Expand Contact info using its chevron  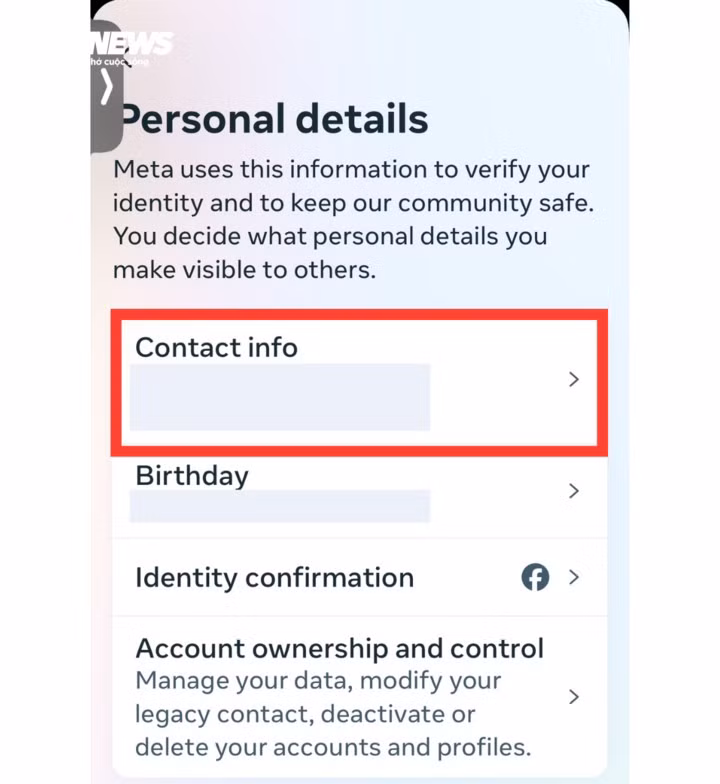point(573,379)
